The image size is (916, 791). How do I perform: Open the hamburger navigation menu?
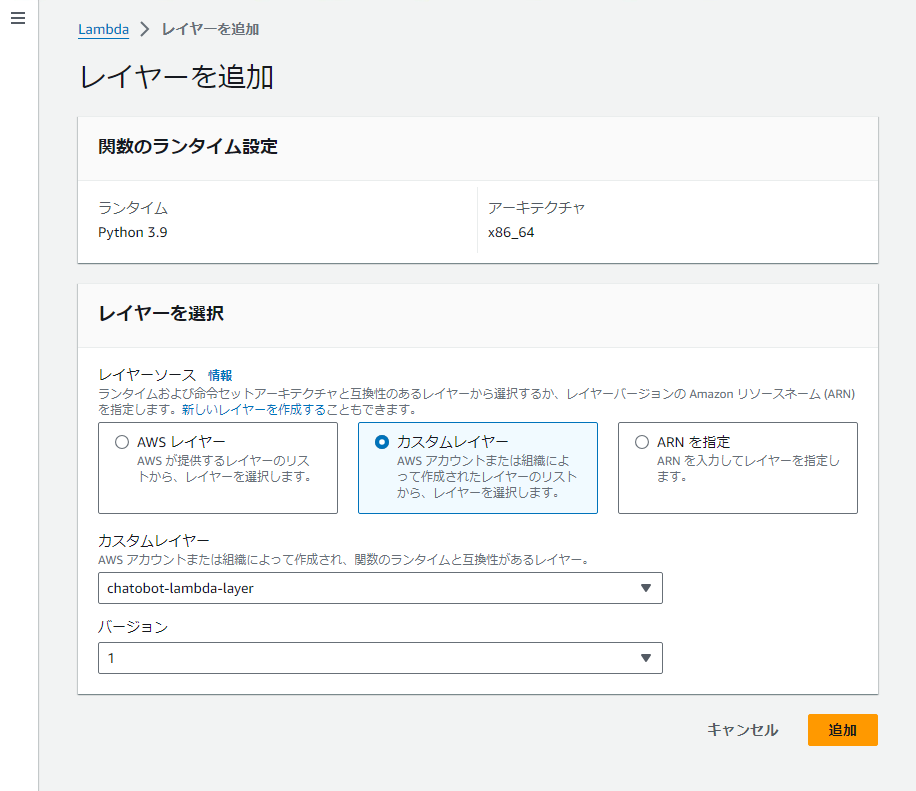click(x=18, y=18)
